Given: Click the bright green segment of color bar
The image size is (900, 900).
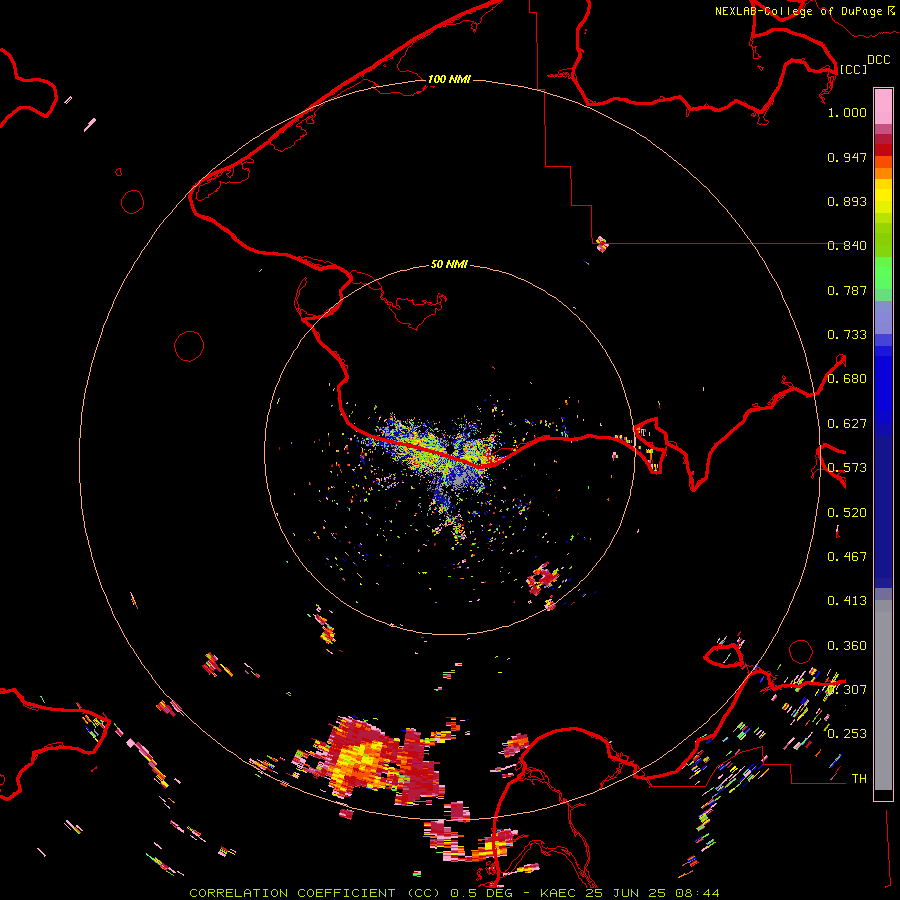Looking at the screenshot, I should click(x=883, y=273).
